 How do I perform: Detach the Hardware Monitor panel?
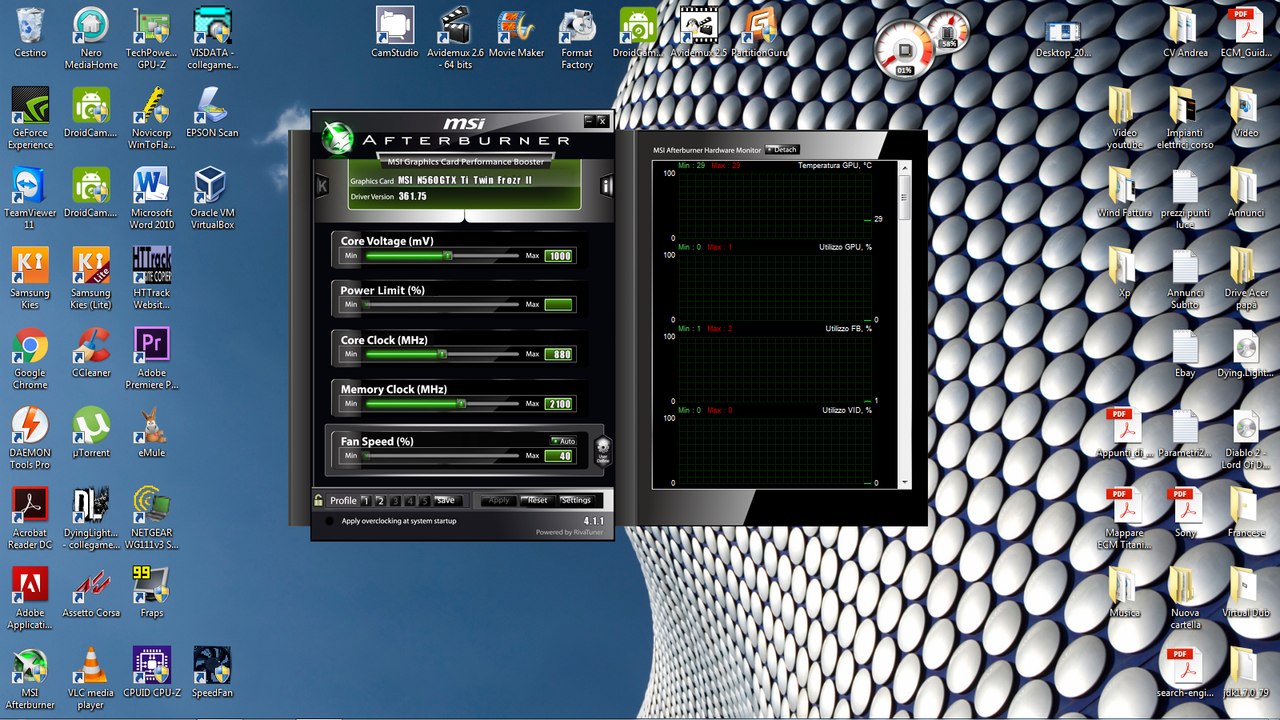click(x=782, y=150)
